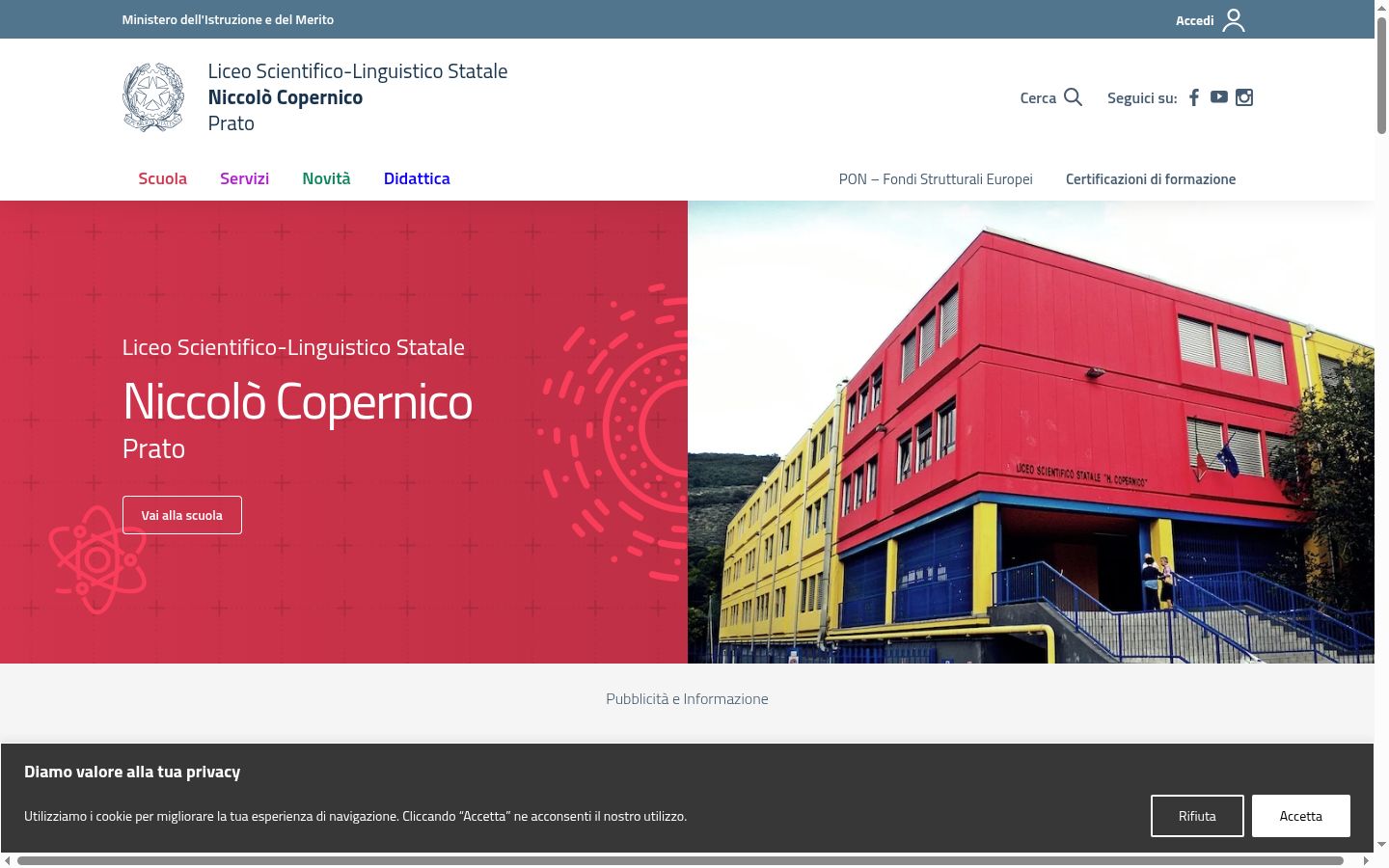Accept cookies with the Accetta button
The image size is (1389, 868).
point(1301,816)
